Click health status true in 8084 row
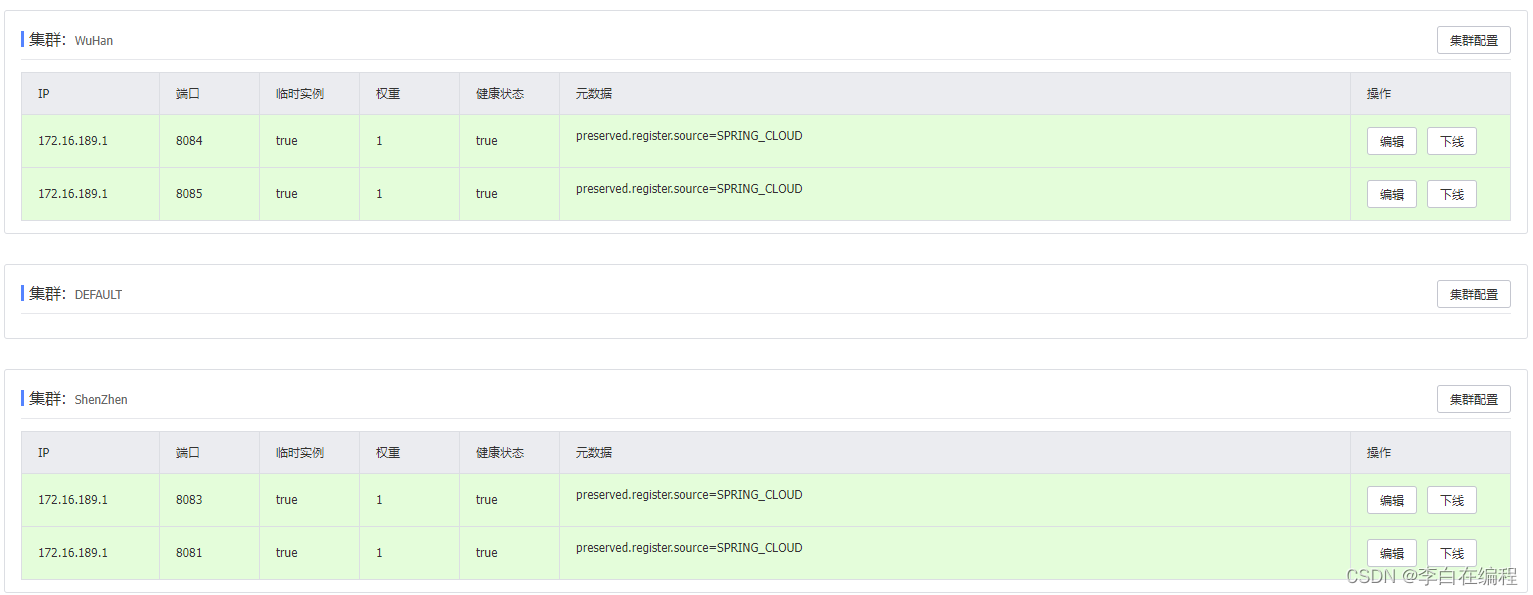The image size is (1533, 595). (x=487, y=141)
